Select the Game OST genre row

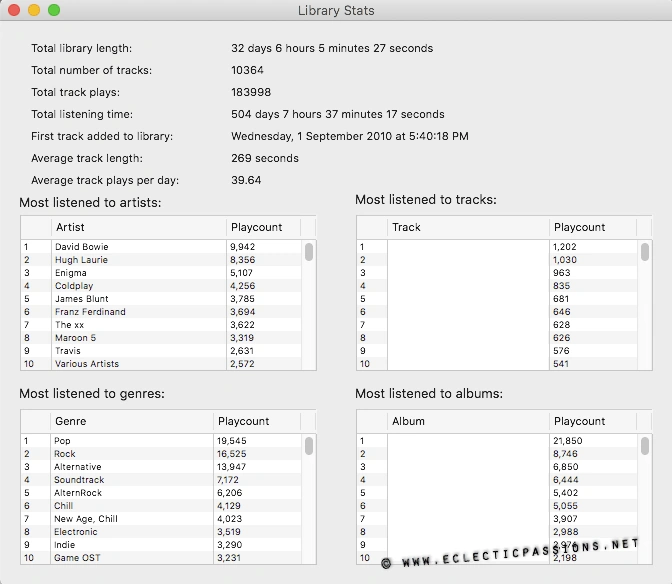[x=161, y=558]
